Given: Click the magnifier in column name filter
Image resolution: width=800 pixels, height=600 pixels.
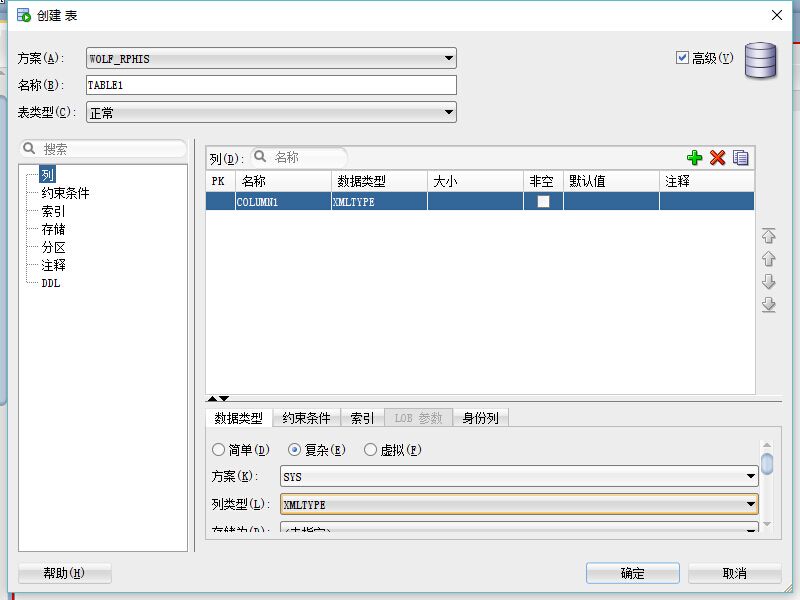Looking at the screenshot, I should 260,156.
